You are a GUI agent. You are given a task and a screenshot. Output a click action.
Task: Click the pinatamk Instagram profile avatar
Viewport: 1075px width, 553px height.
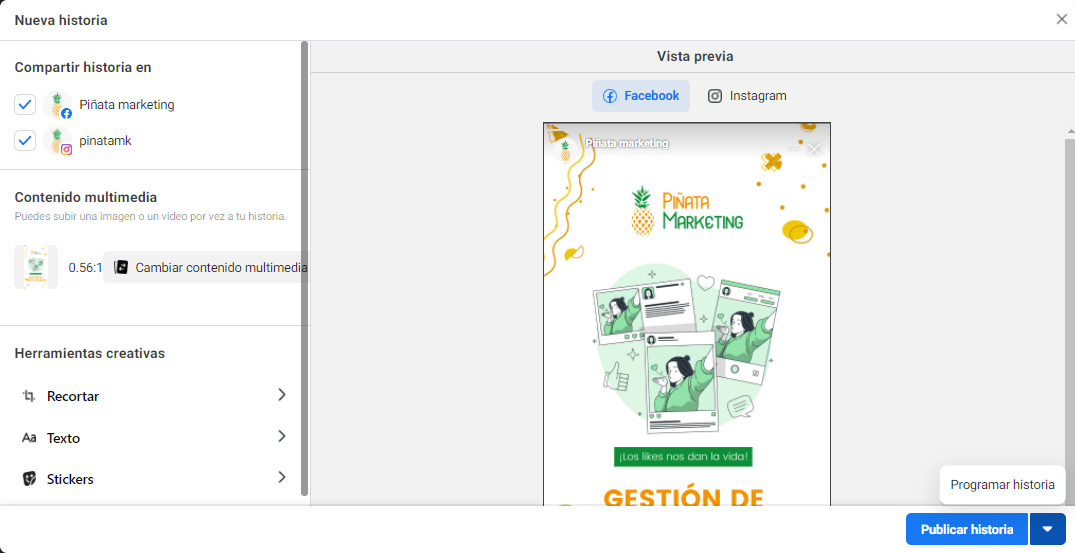tap(58, 140)
